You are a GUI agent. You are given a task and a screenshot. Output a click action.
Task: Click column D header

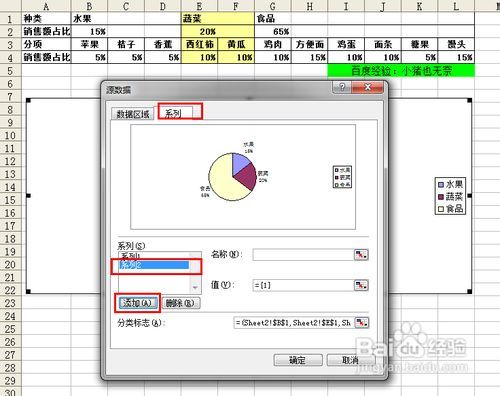coord(163,6)
